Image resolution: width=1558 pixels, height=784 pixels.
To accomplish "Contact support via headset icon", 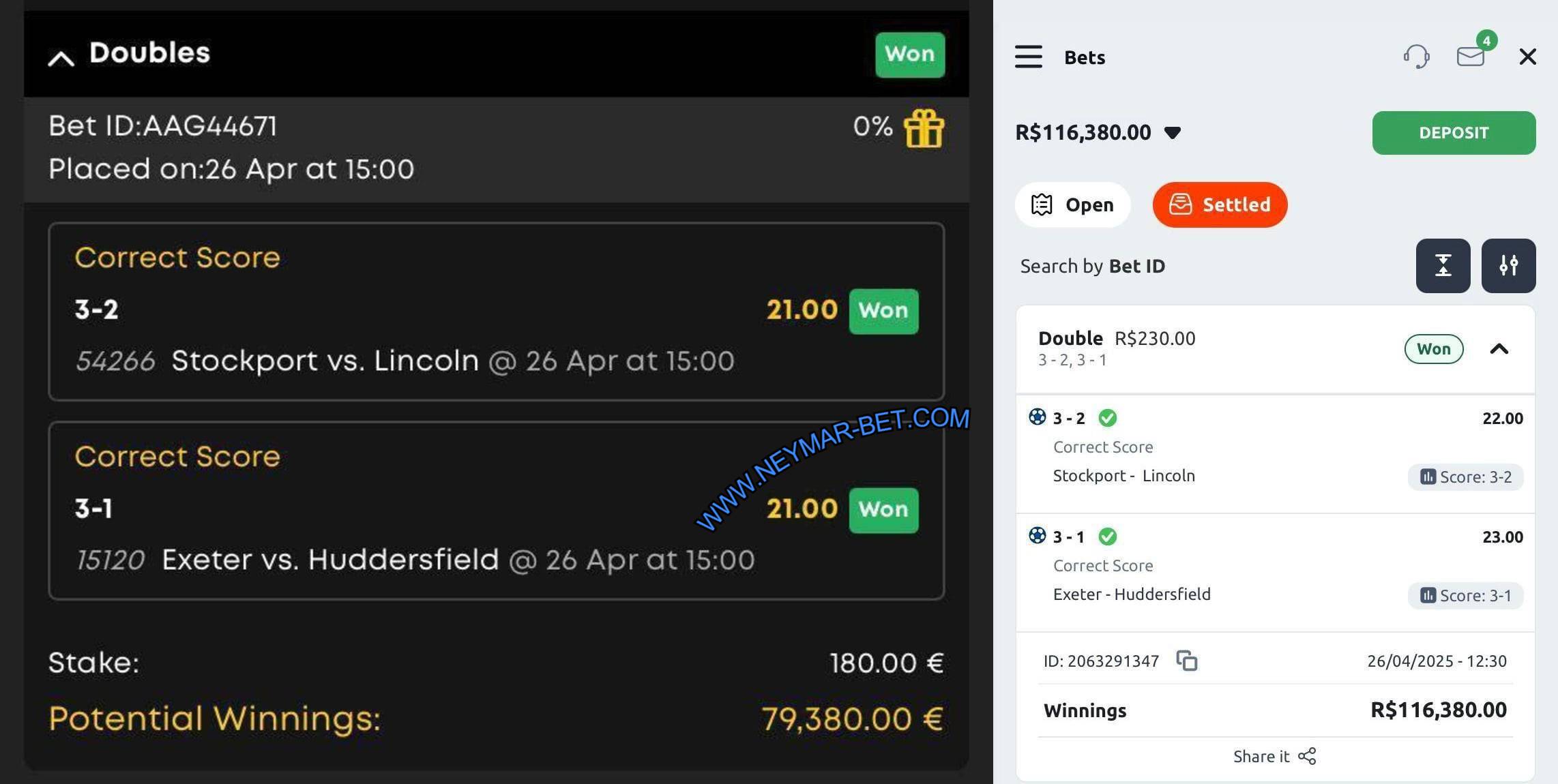I will (1416, 57).
